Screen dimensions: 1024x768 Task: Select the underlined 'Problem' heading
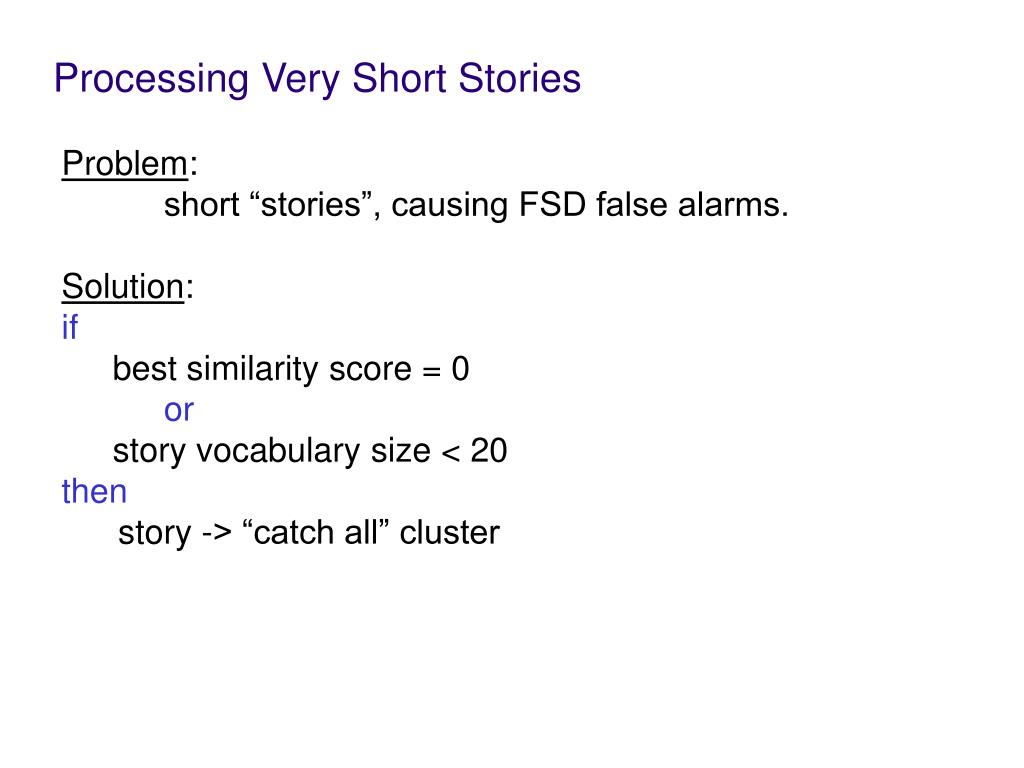[x=125, y=164]
